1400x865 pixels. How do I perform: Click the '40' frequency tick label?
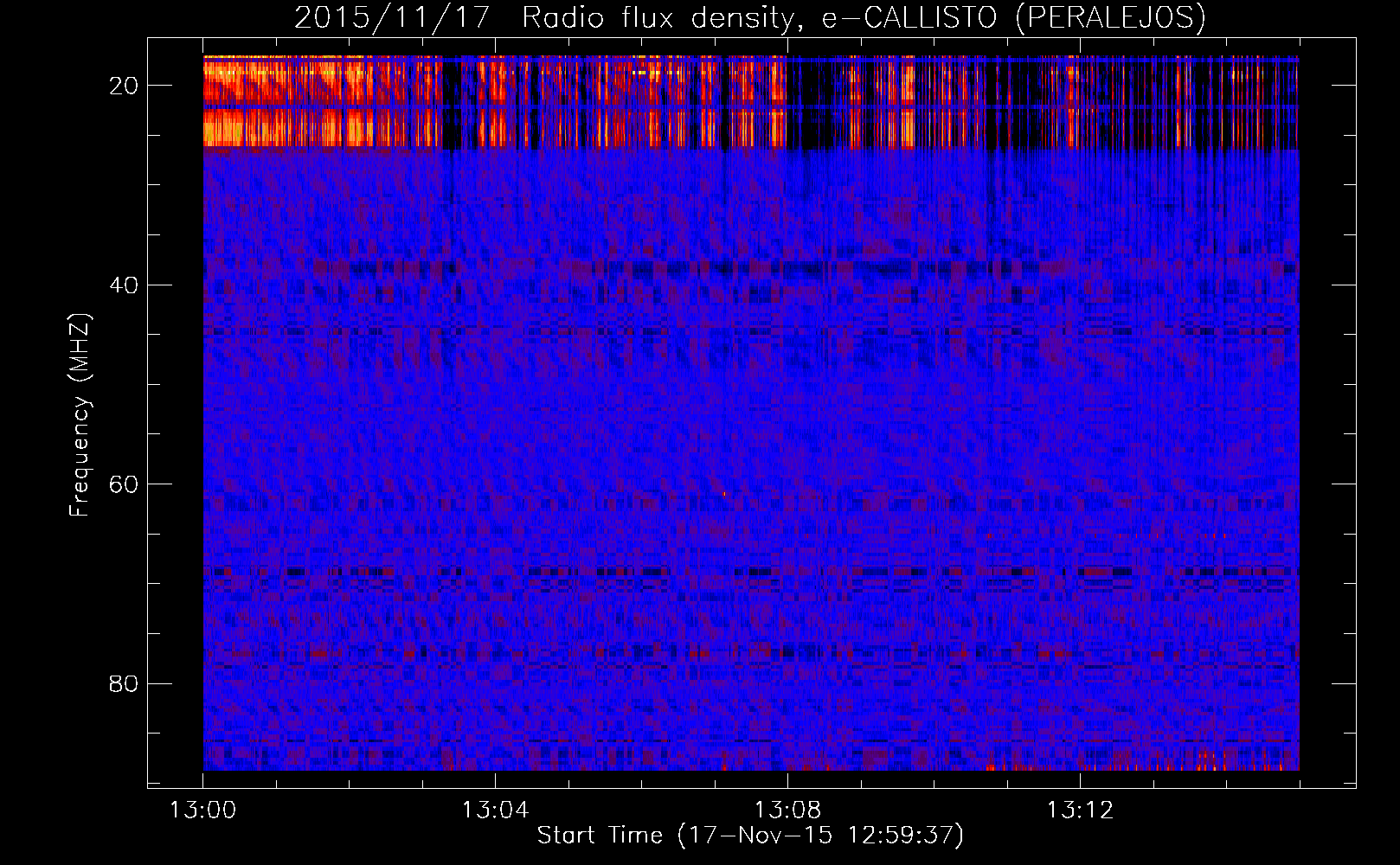point(124,285)
